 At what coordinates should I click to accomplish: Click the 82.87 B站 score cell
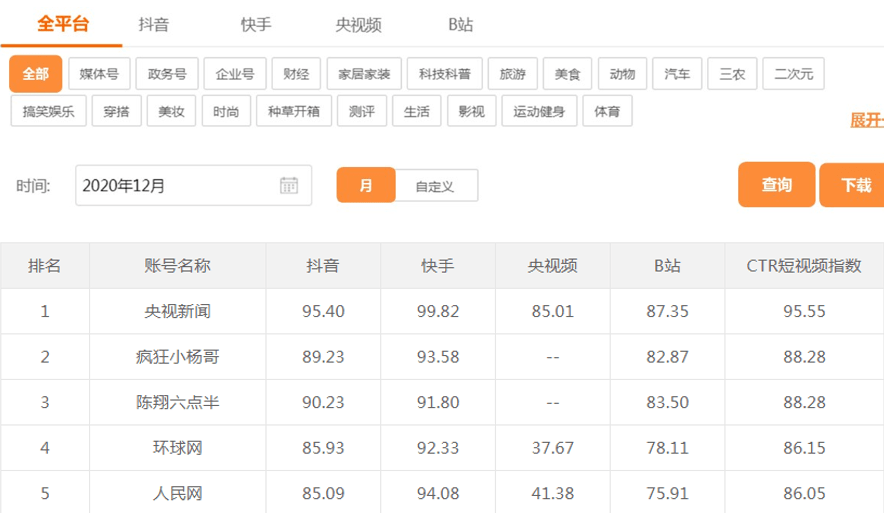pyautogui.click(x=668, y=357)
